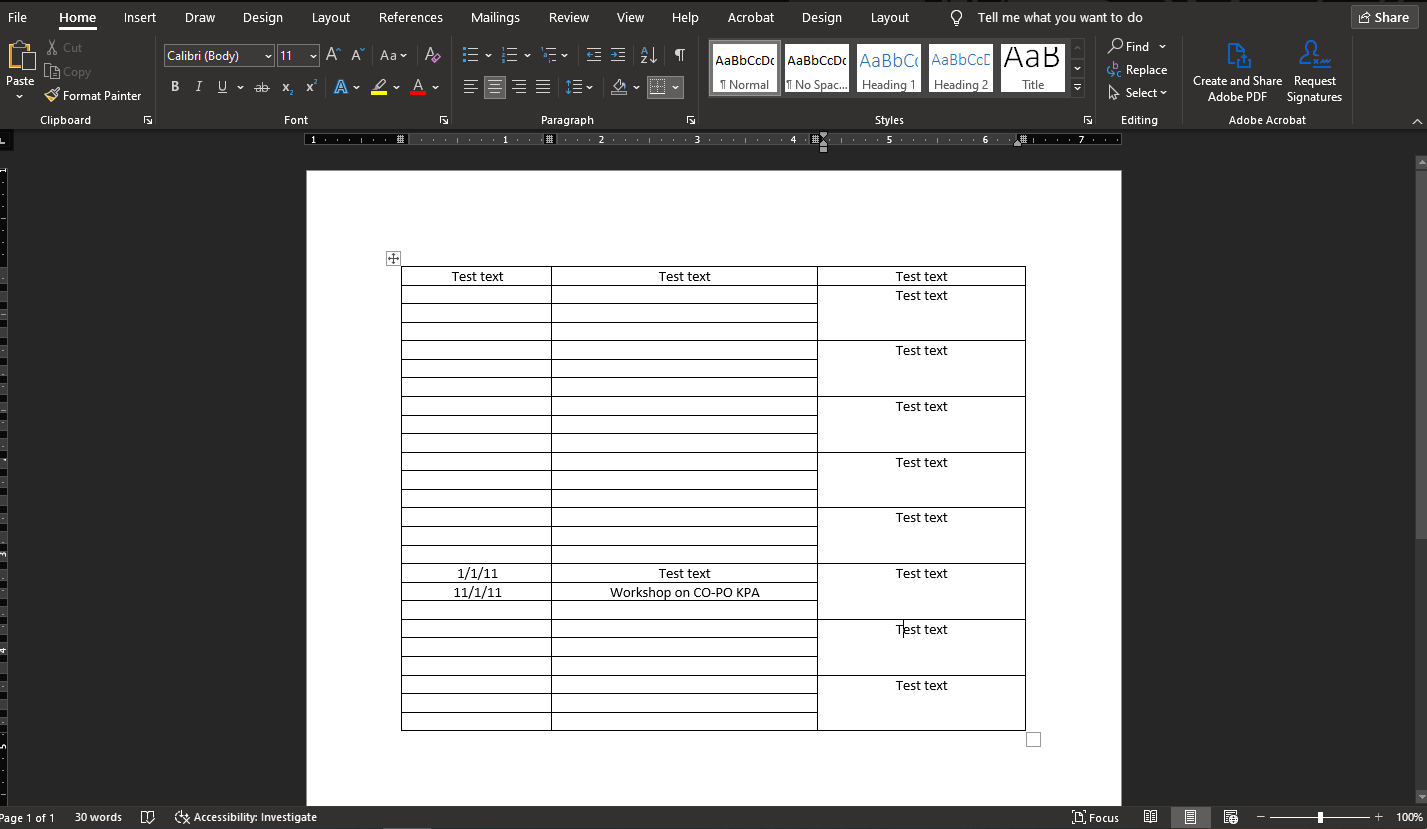This screenshot has width=1427, height=829.
Task: Toggle Bold formatting
Action: [175, 88]
